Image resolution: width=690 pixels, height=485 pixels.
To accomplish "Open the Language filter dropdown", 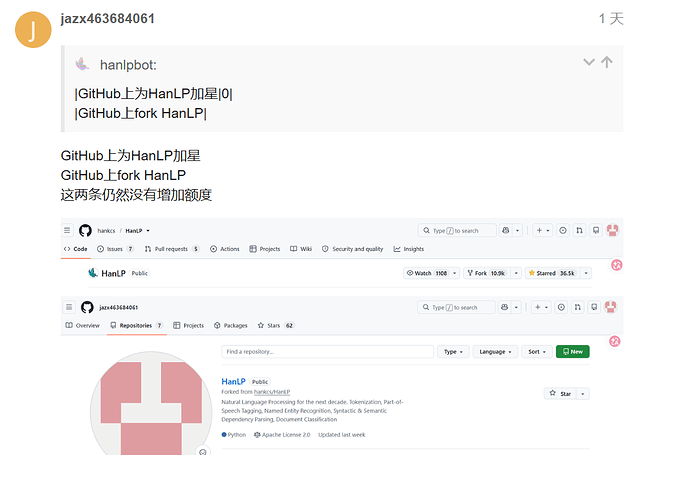I will (495, 352).
